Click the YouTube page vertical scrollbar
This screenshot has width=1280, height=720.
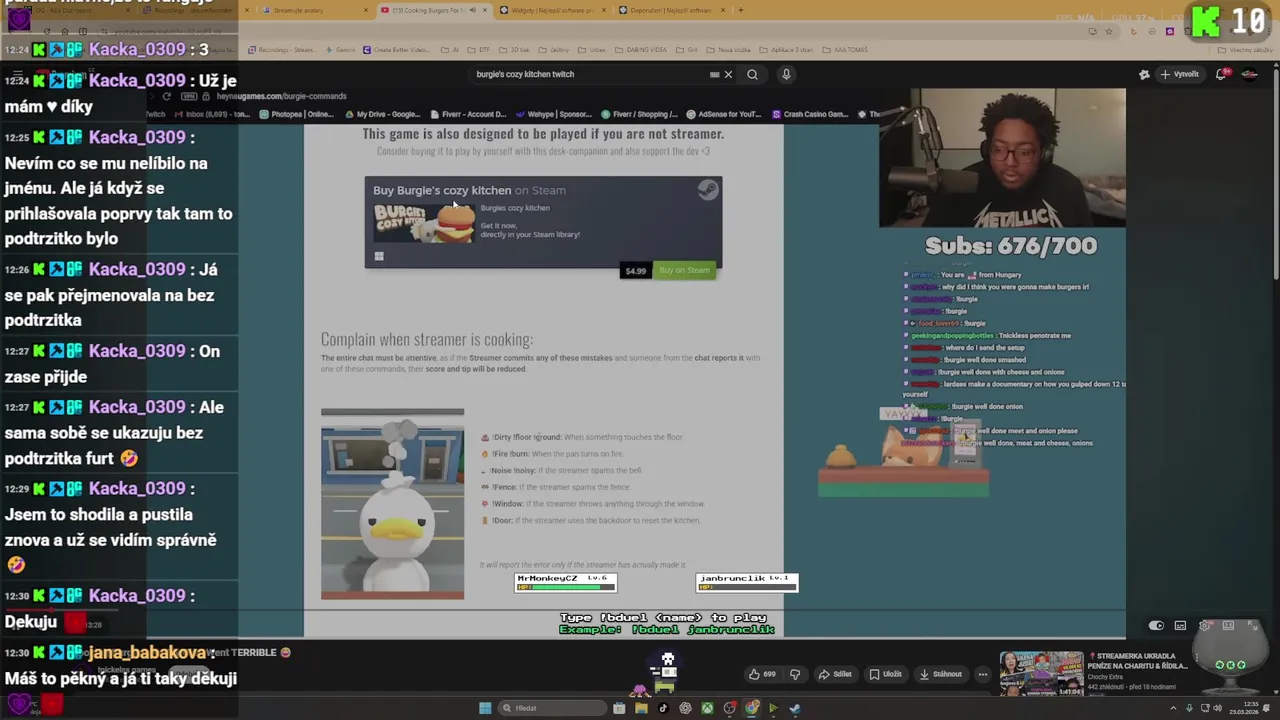click(1275, 172)
